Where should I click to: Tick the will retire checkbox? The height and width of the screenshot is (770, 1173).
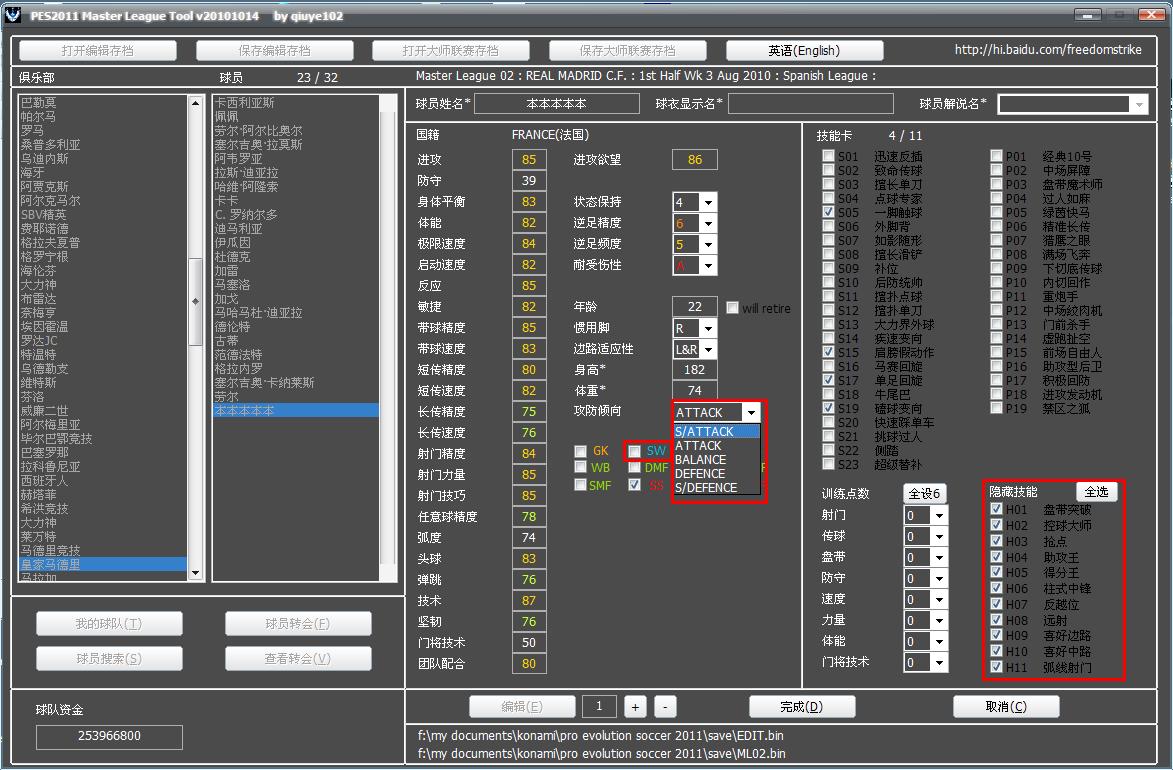point(733,308)
